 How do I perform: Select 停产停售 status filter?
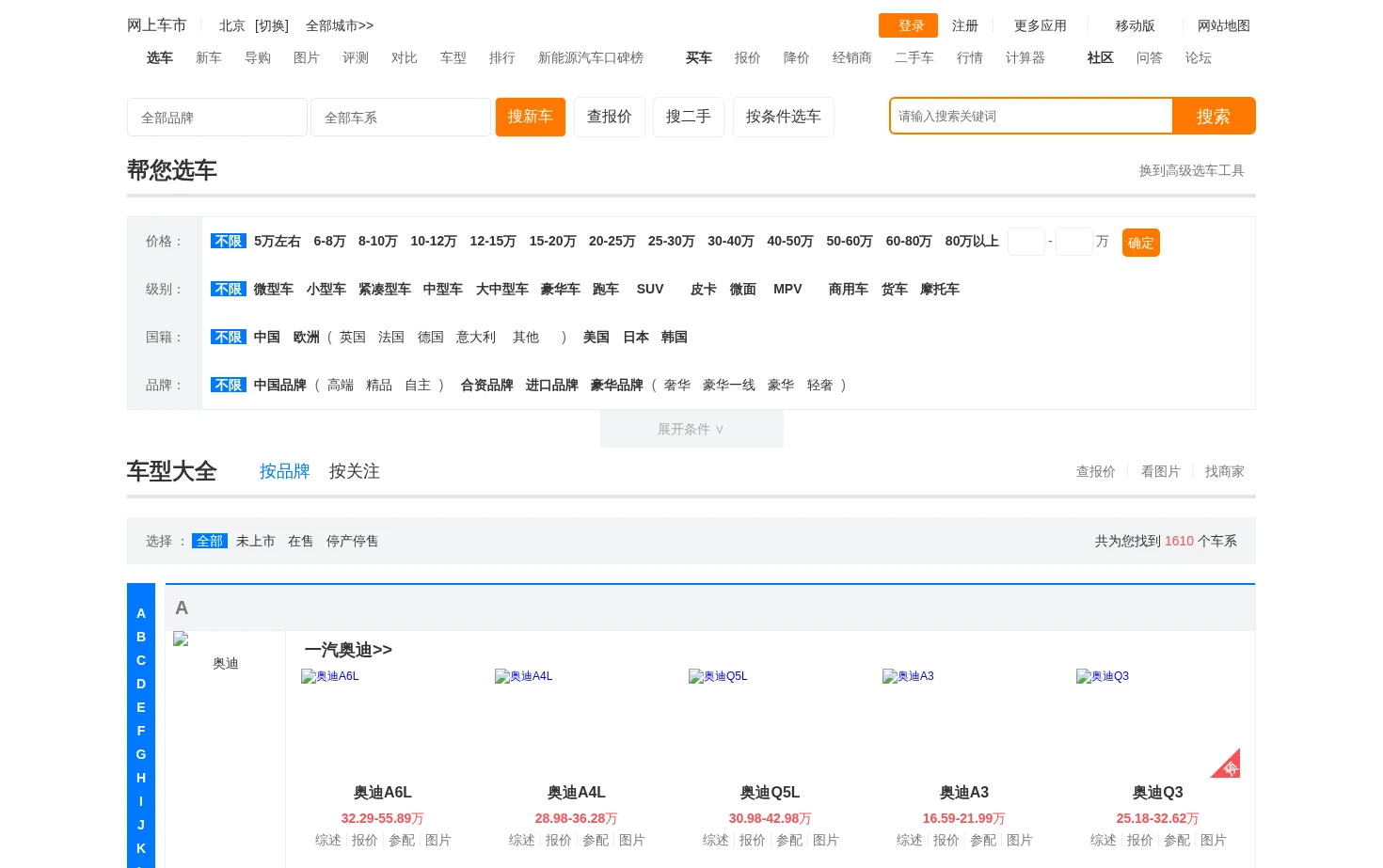pos(353,541)
